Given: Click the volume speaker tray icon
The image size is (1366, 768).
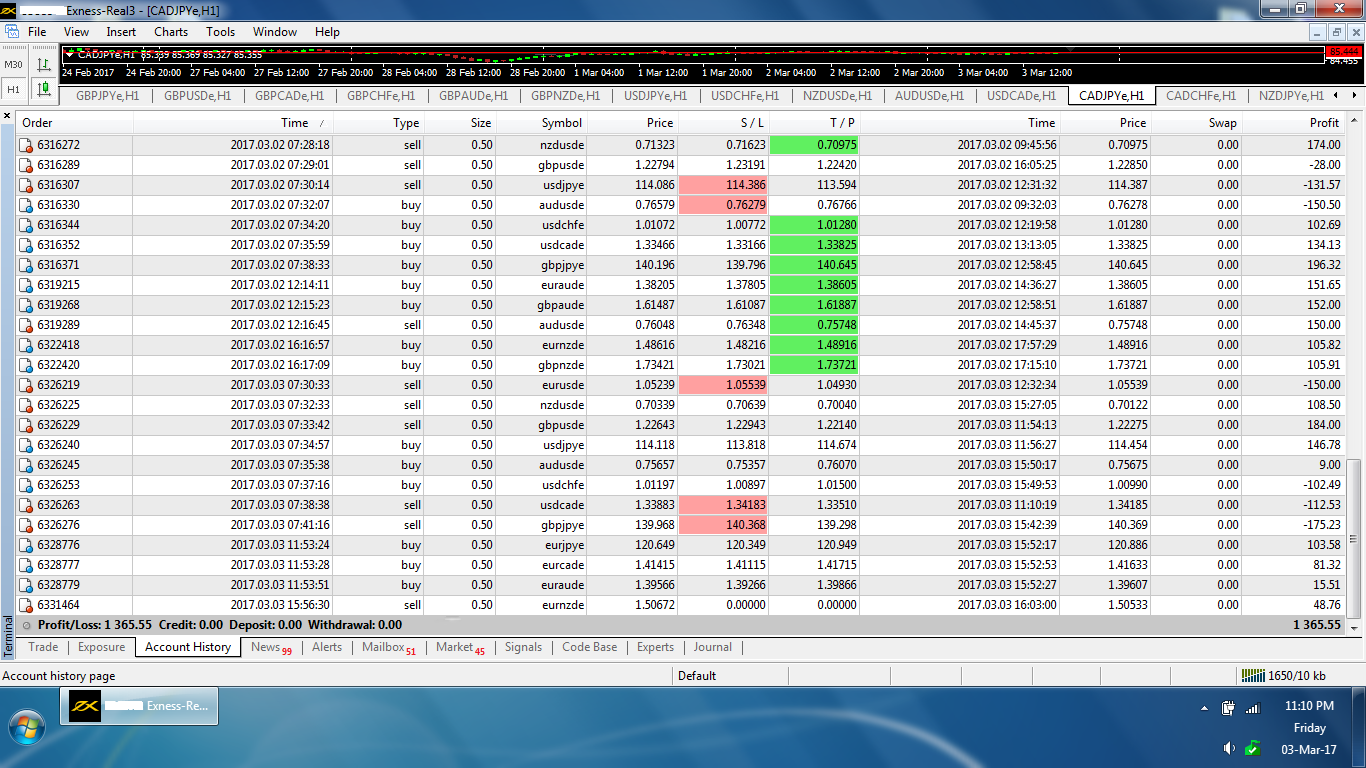Looking at the screenshot, I should coord(1229,748).
